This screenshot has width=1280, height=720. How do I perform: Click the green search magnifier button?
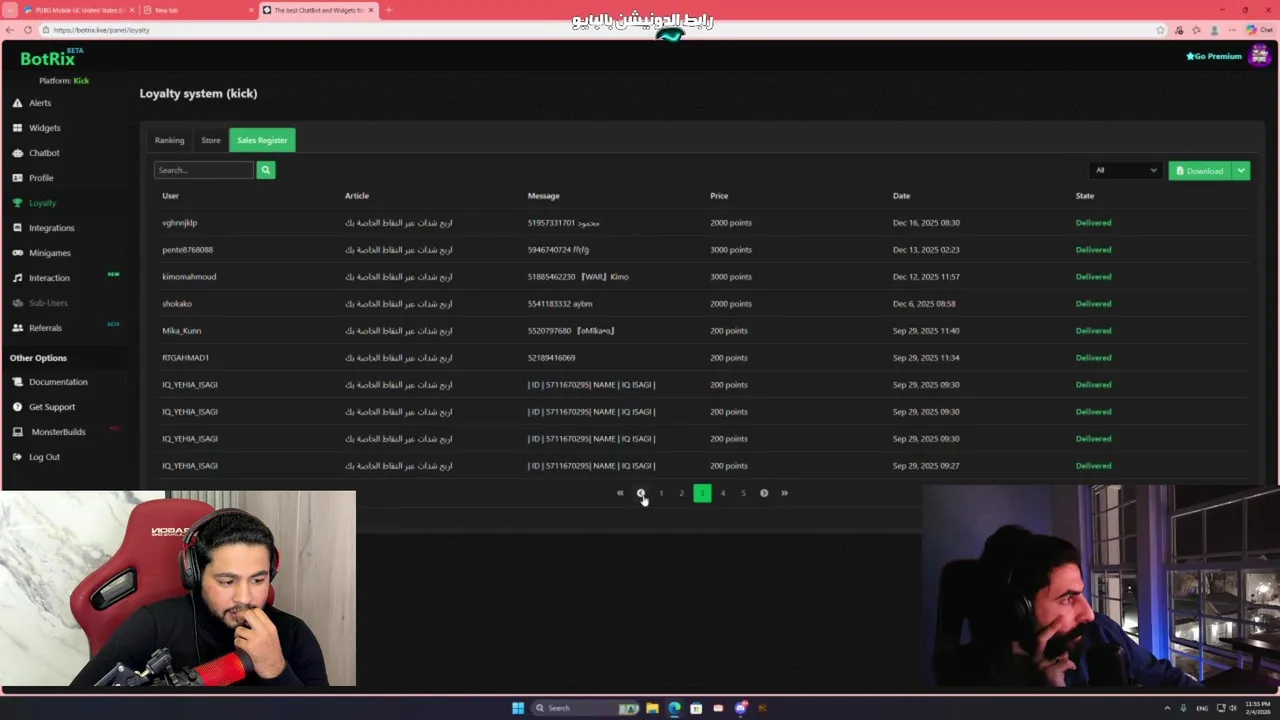tap(265, 170)
